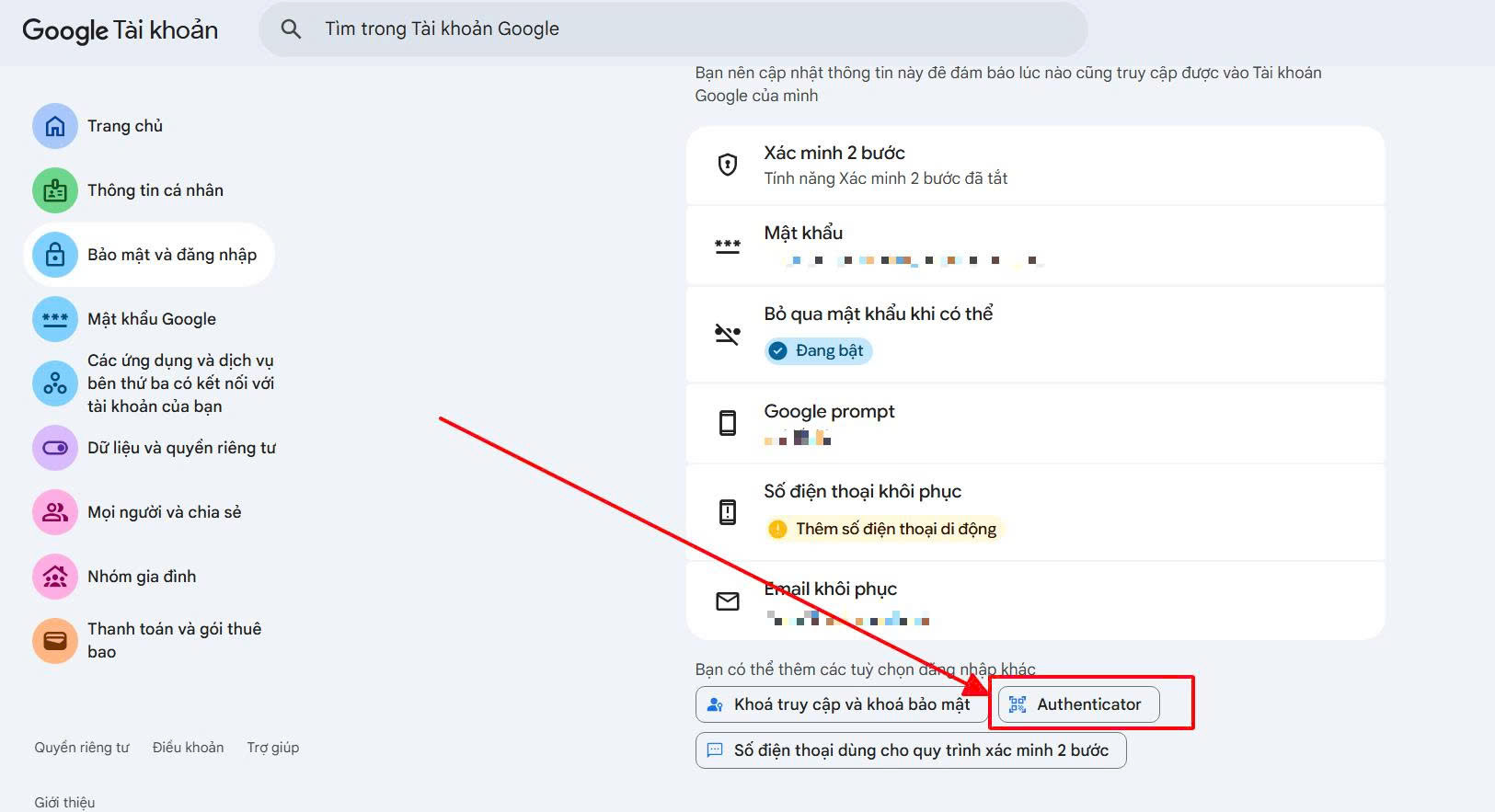Click the envelope icon for Email khôi phục

pos(728,601)
